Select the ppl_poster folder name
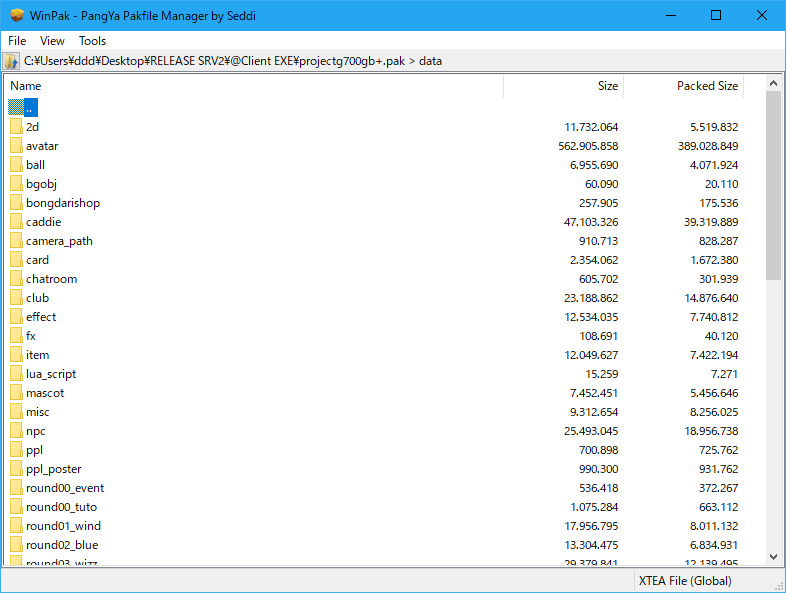 click(54, 469)
